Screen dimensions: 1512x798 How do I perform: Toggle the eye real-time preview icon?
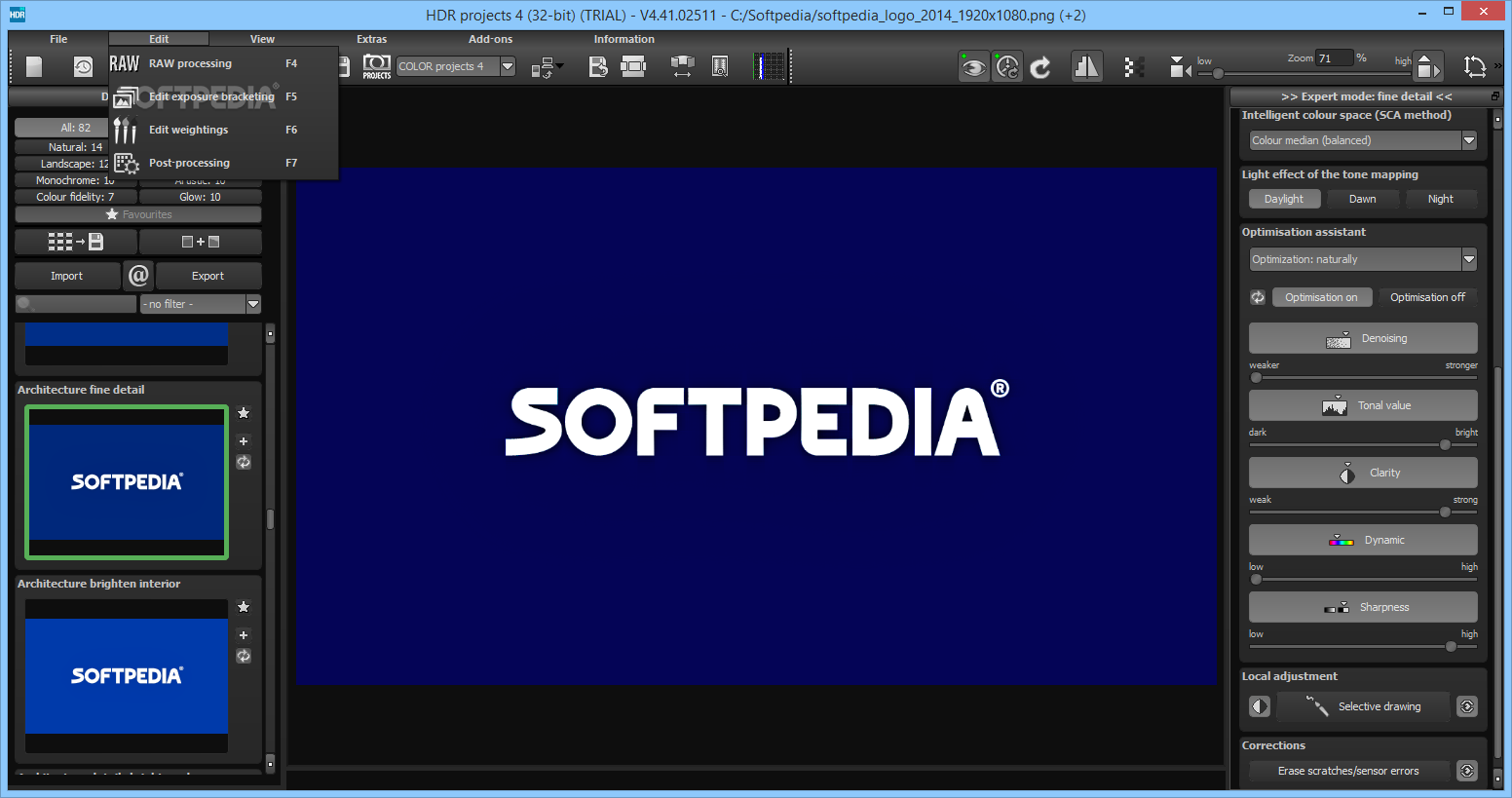973,67
